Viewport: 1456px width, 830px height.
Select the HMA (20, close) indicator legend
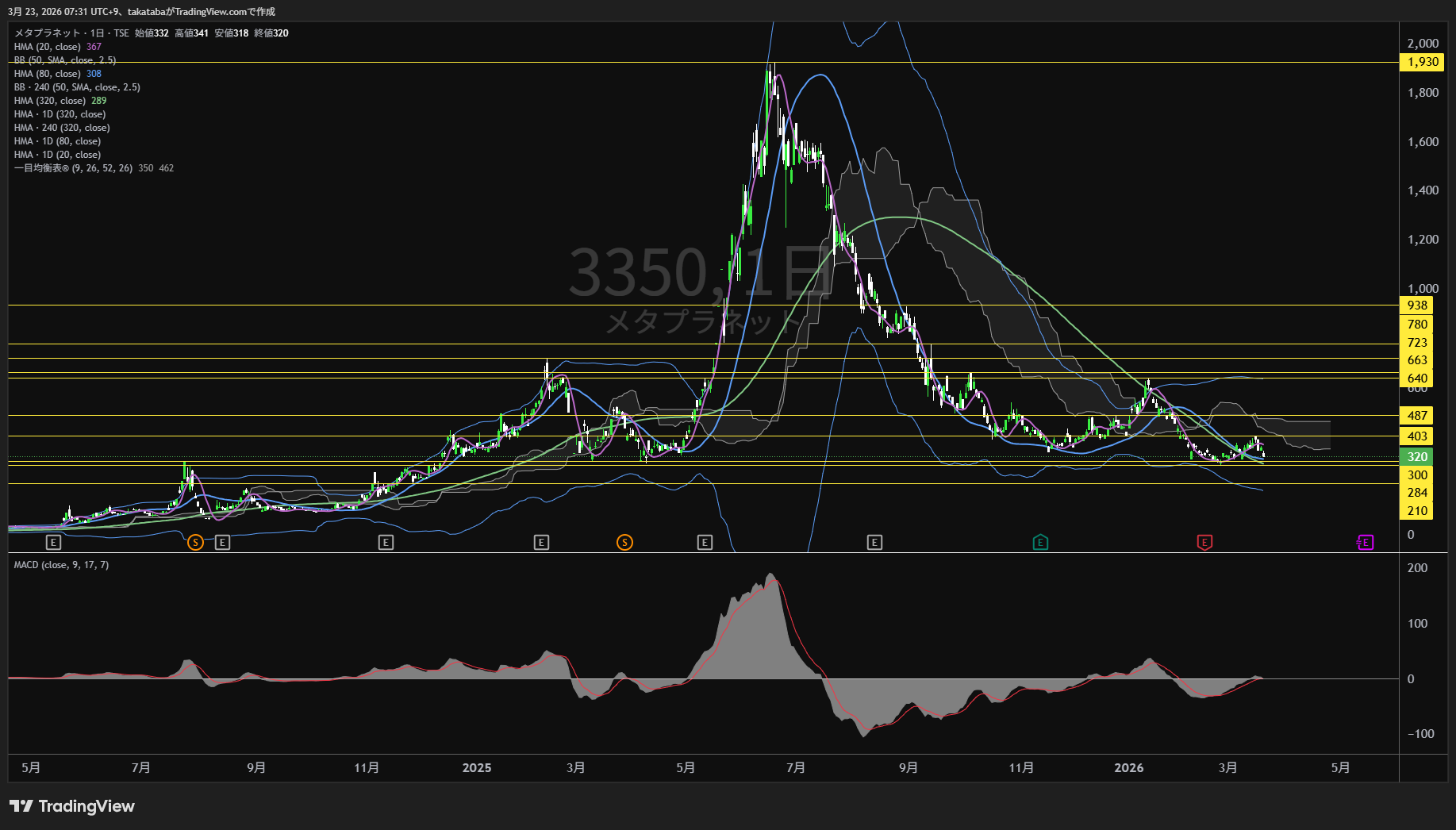[x=48, y=47]
